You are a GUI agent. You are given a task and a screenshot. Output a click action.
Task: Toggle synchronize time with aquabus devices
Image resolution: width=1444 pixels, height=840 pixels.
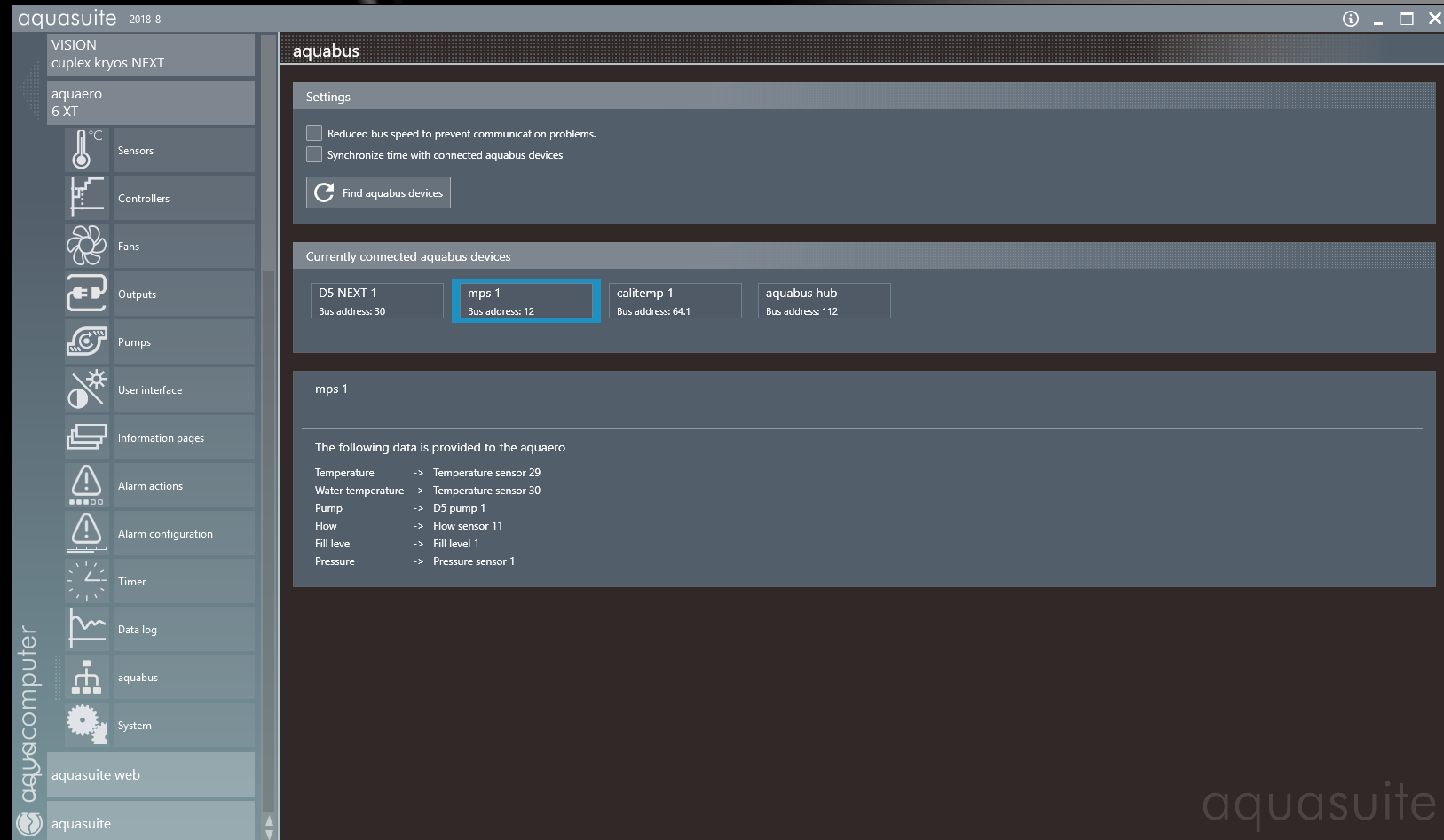[x=314, y=154]
